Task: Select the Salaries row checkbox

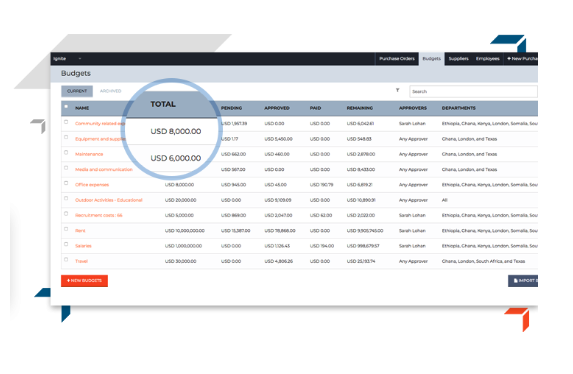Action: coord(66,244)
